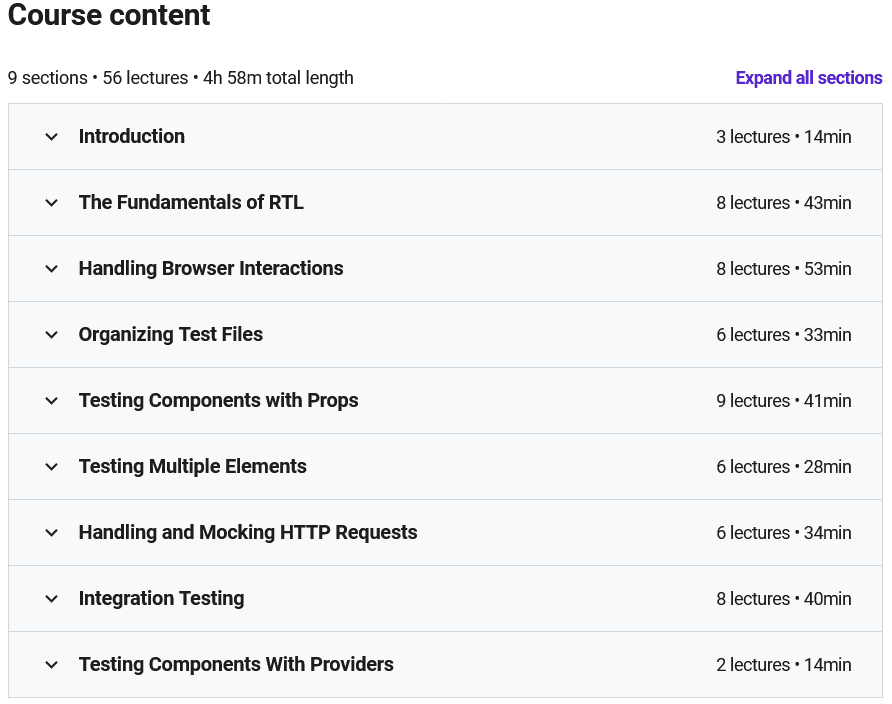Expand Handling Browser Interactions chevron
The image size is (892, 704).
51,269
